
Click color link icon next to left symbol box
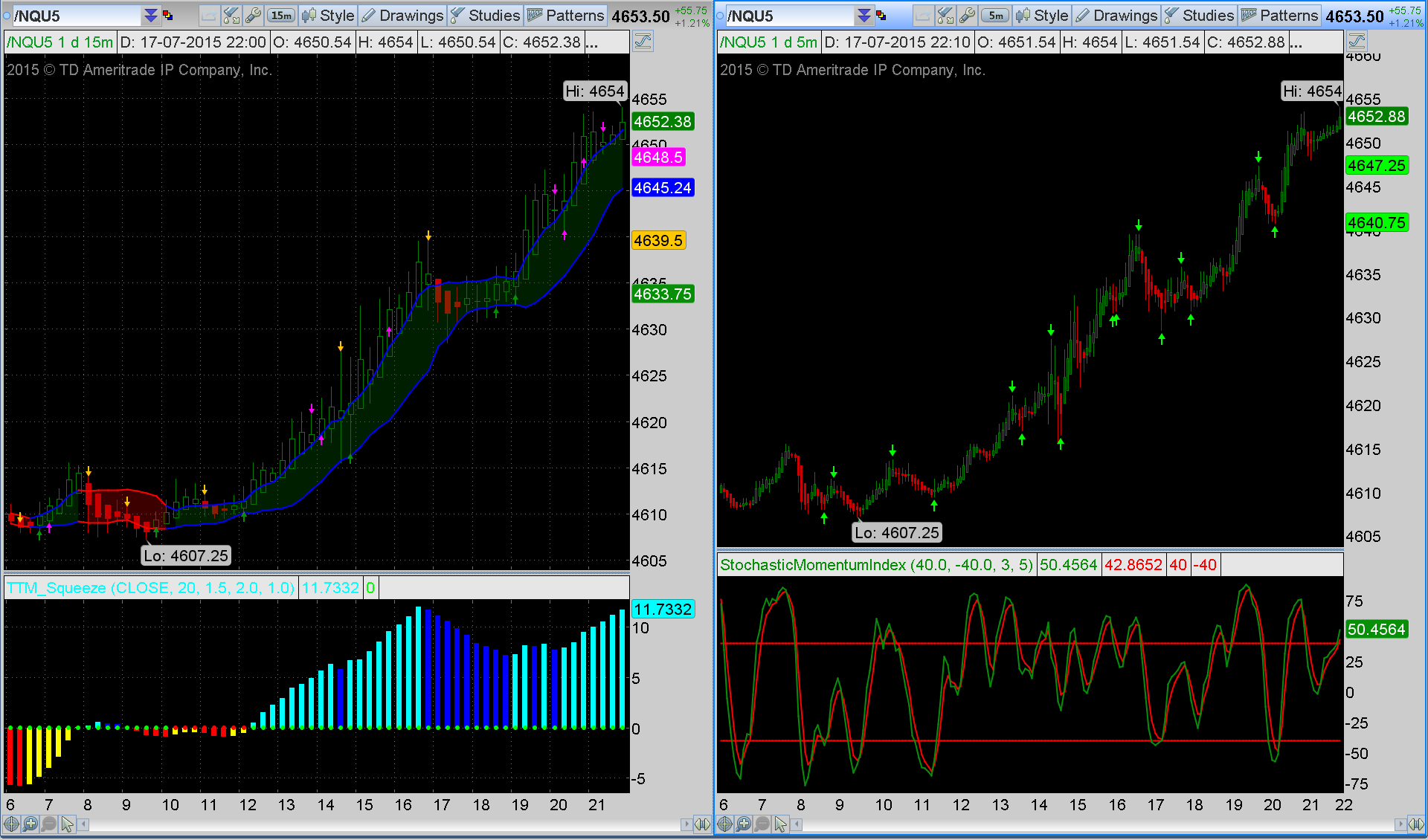pos(168,16)
